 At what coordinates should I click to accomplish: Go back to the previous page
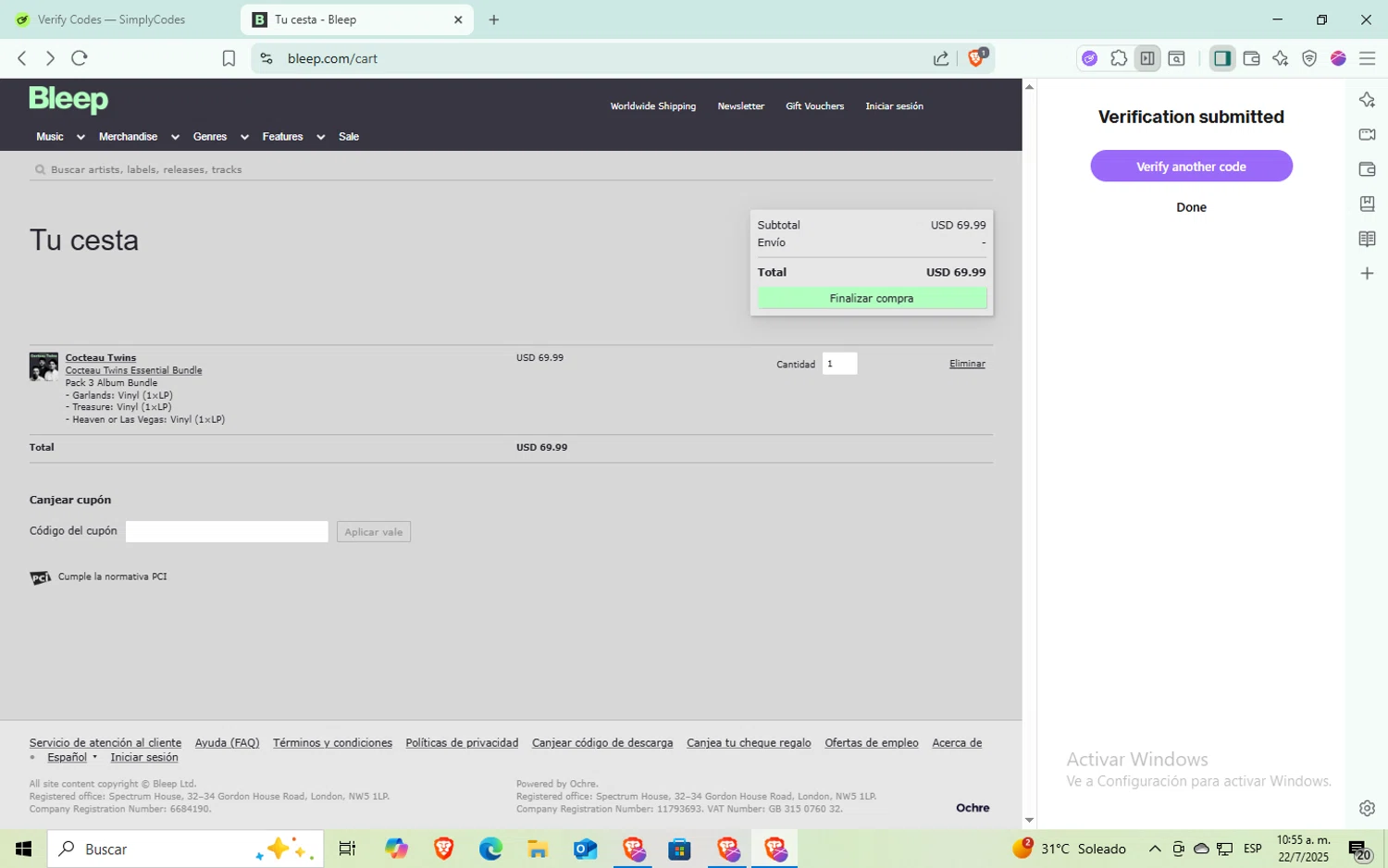tap(22, 58)
